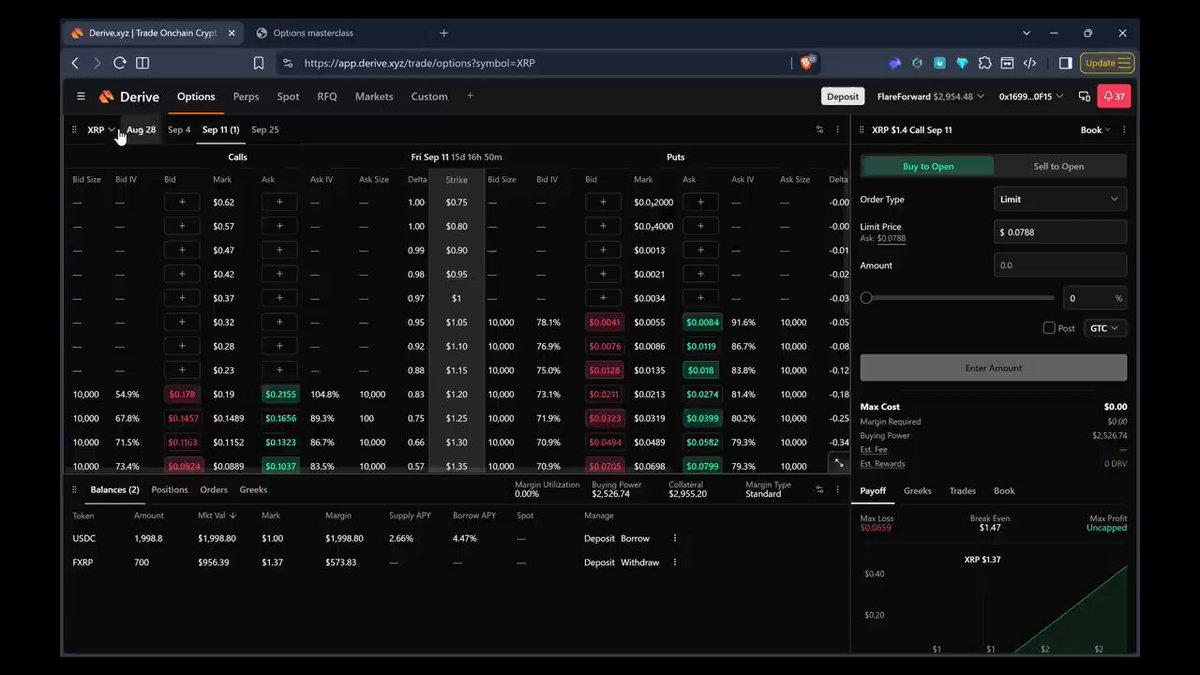Expand the GTC time-in-force dropdown
Image resolution: width=1200 pixels, height=675 pixels.
[x=1105, y=328]
